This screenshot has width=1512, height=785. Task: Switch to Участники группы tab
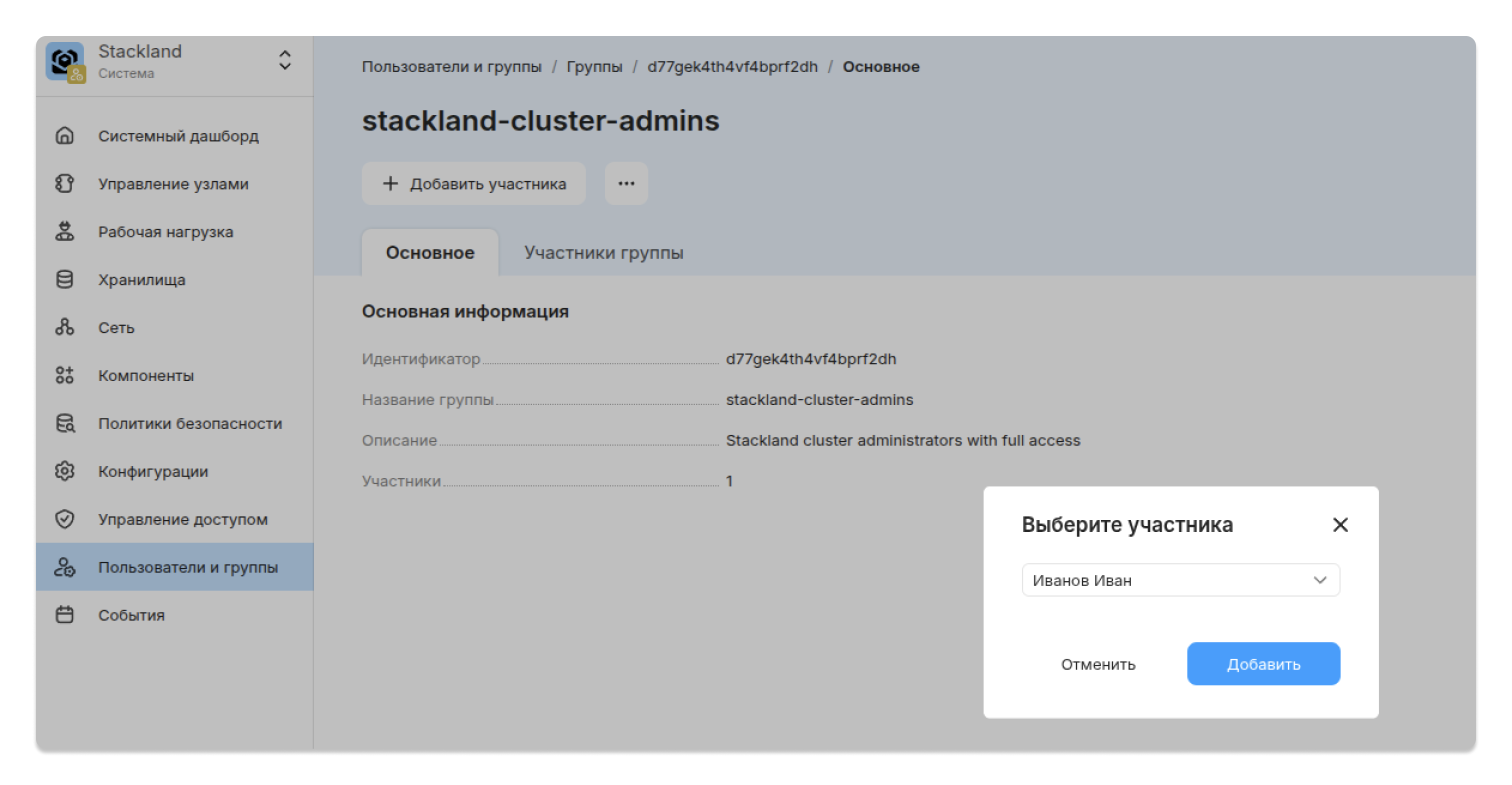(603, 252)
